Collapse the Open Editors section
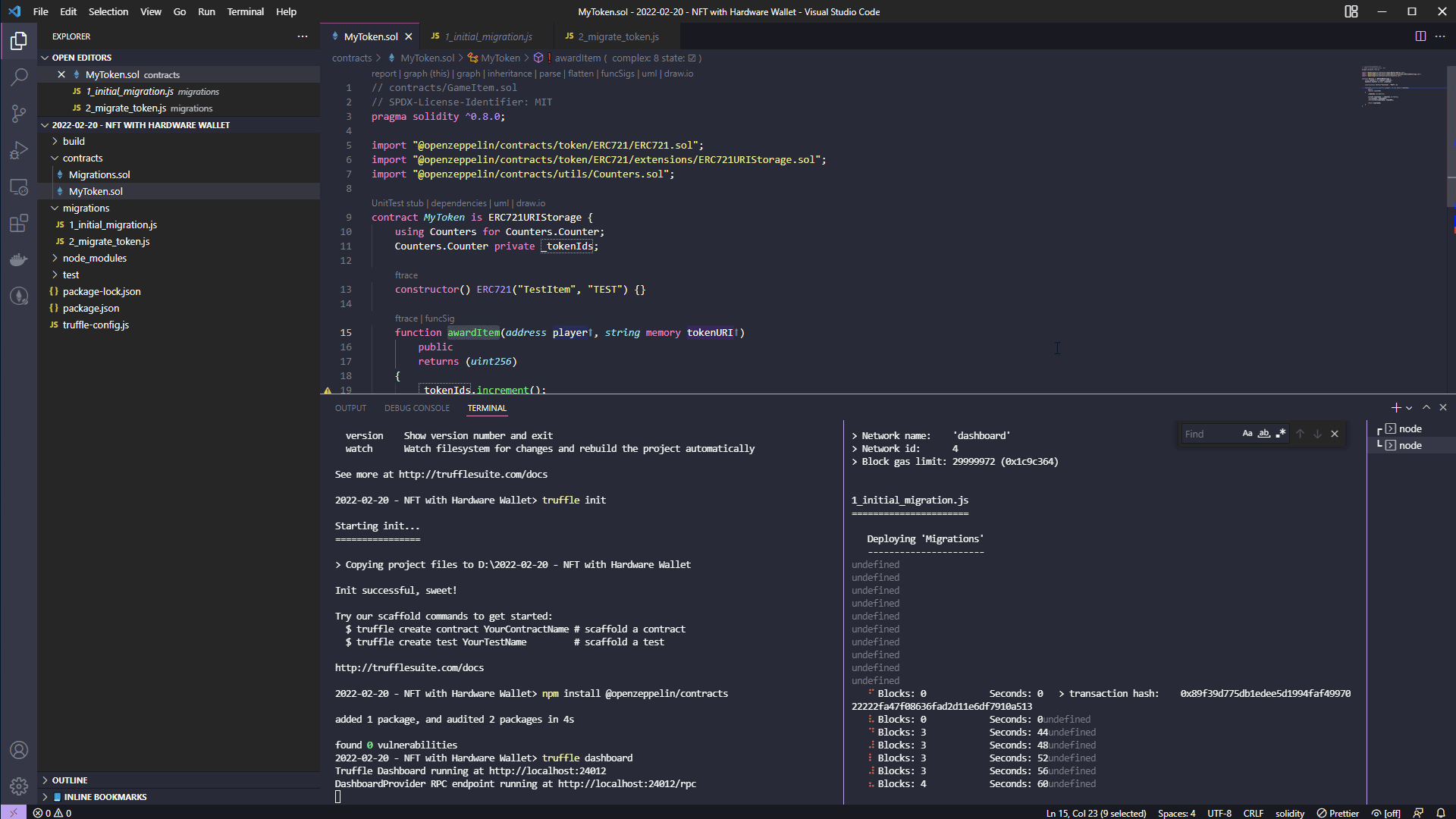 point(82,58)
